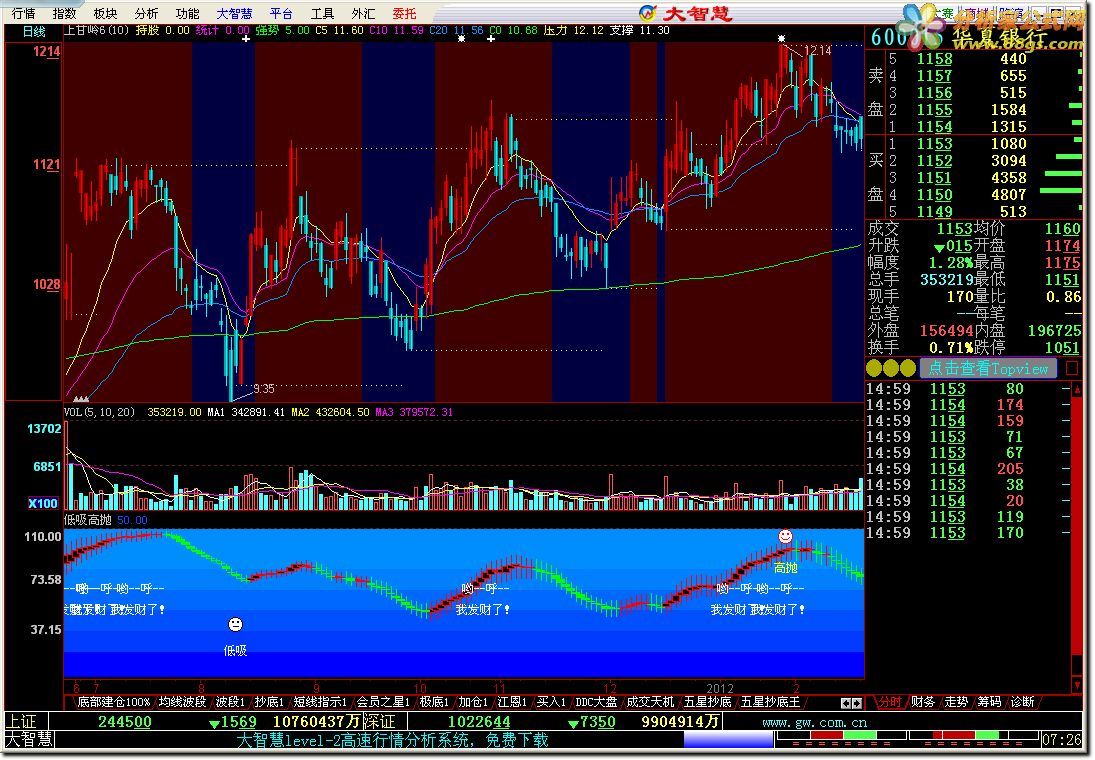Switch to the 筹码 tab
Image resolution: width=1095 pixels, height=760 pixels.
pos(990,702)
